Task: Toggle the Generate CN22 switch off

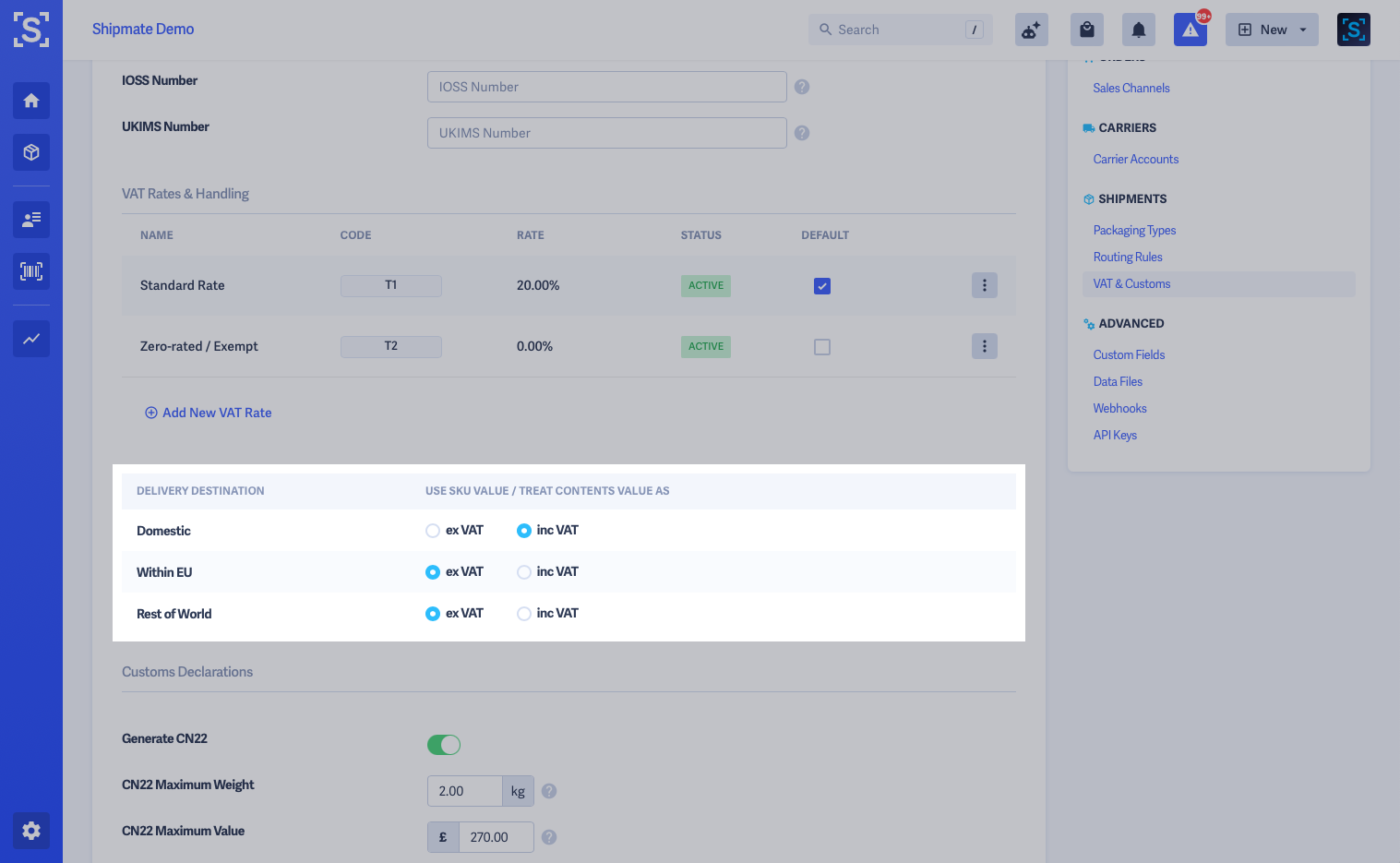Action: coord(444,745)
